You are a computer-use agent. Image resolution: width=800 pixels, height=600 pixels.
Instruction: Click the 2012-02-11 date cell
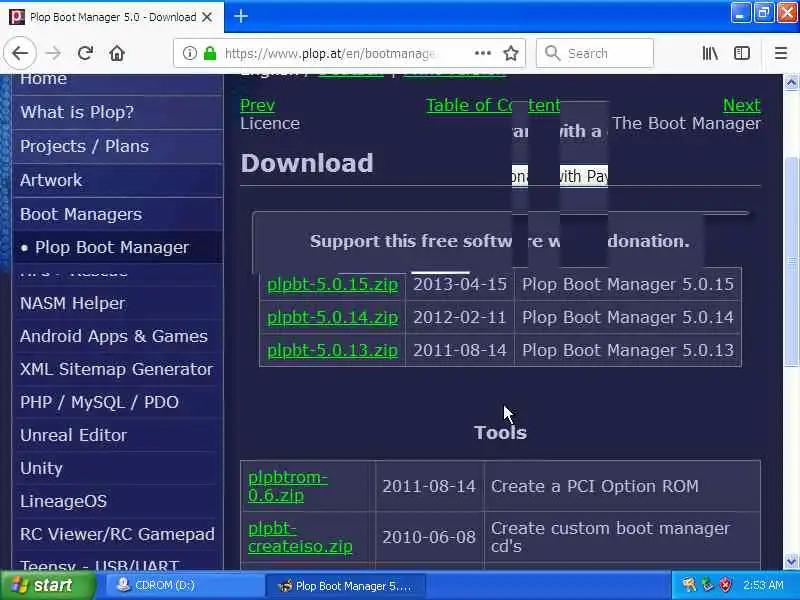pyautogui.click(x=460, y=317)
